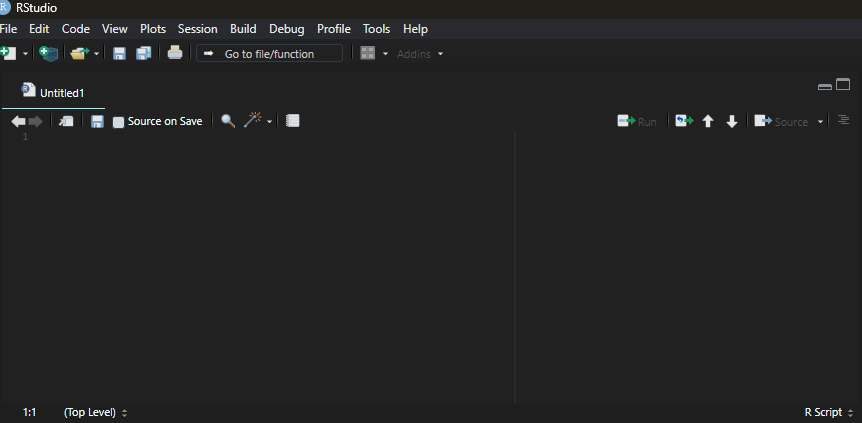Click the Create a project icon
The width and height of the screenshot is (862, 423).
coord(48,53)
